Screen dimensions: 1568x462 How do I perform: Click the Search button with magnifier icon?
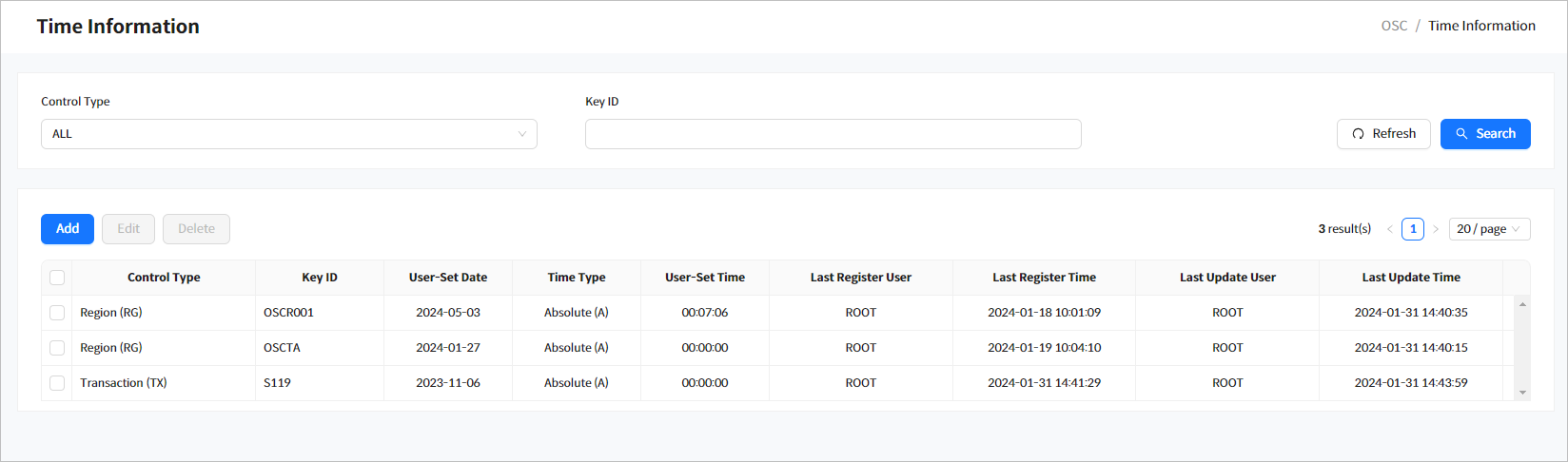[1484, 134]
